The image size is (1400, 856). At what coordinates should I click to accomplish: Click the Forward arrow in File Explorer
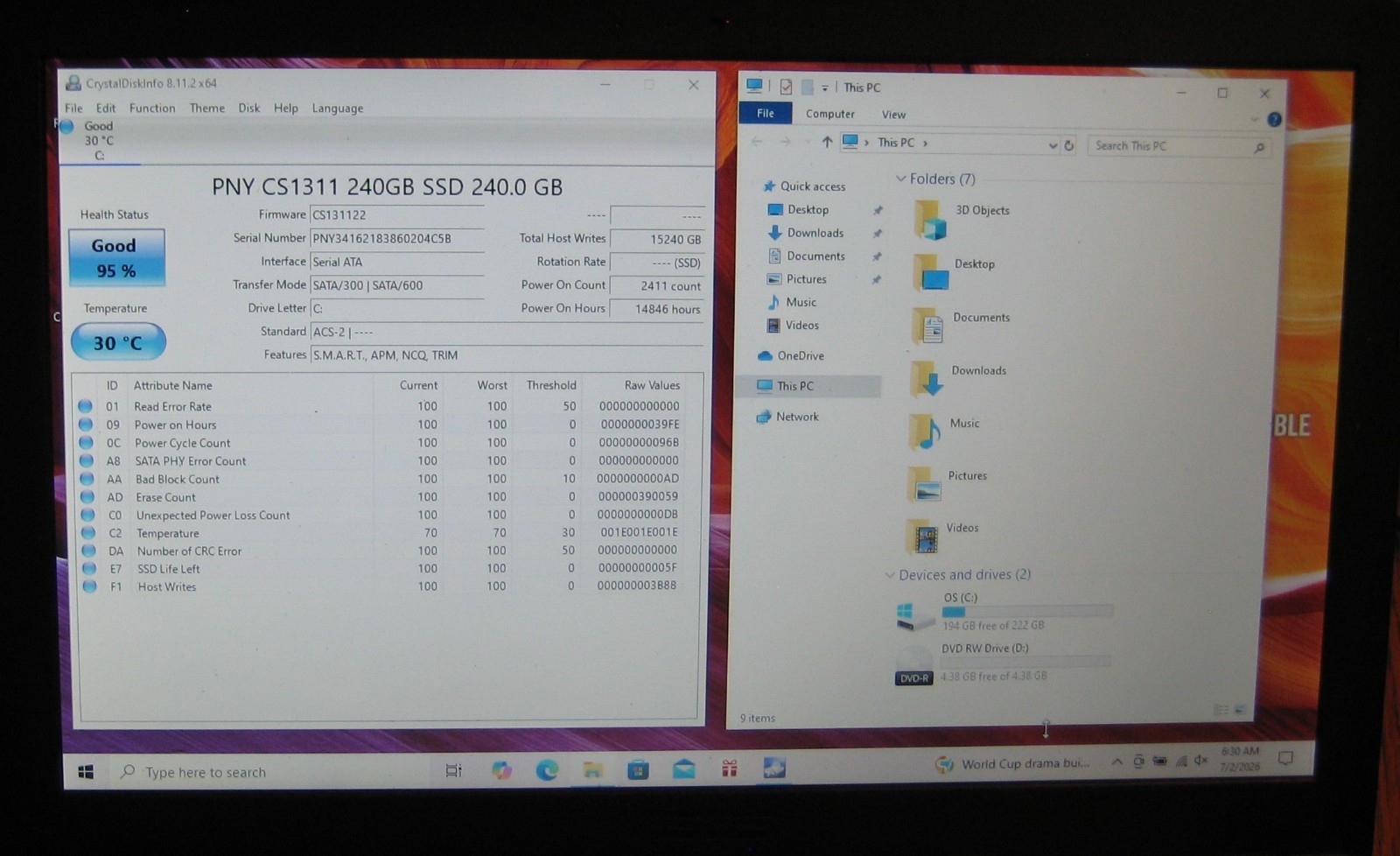pos(785,142)
